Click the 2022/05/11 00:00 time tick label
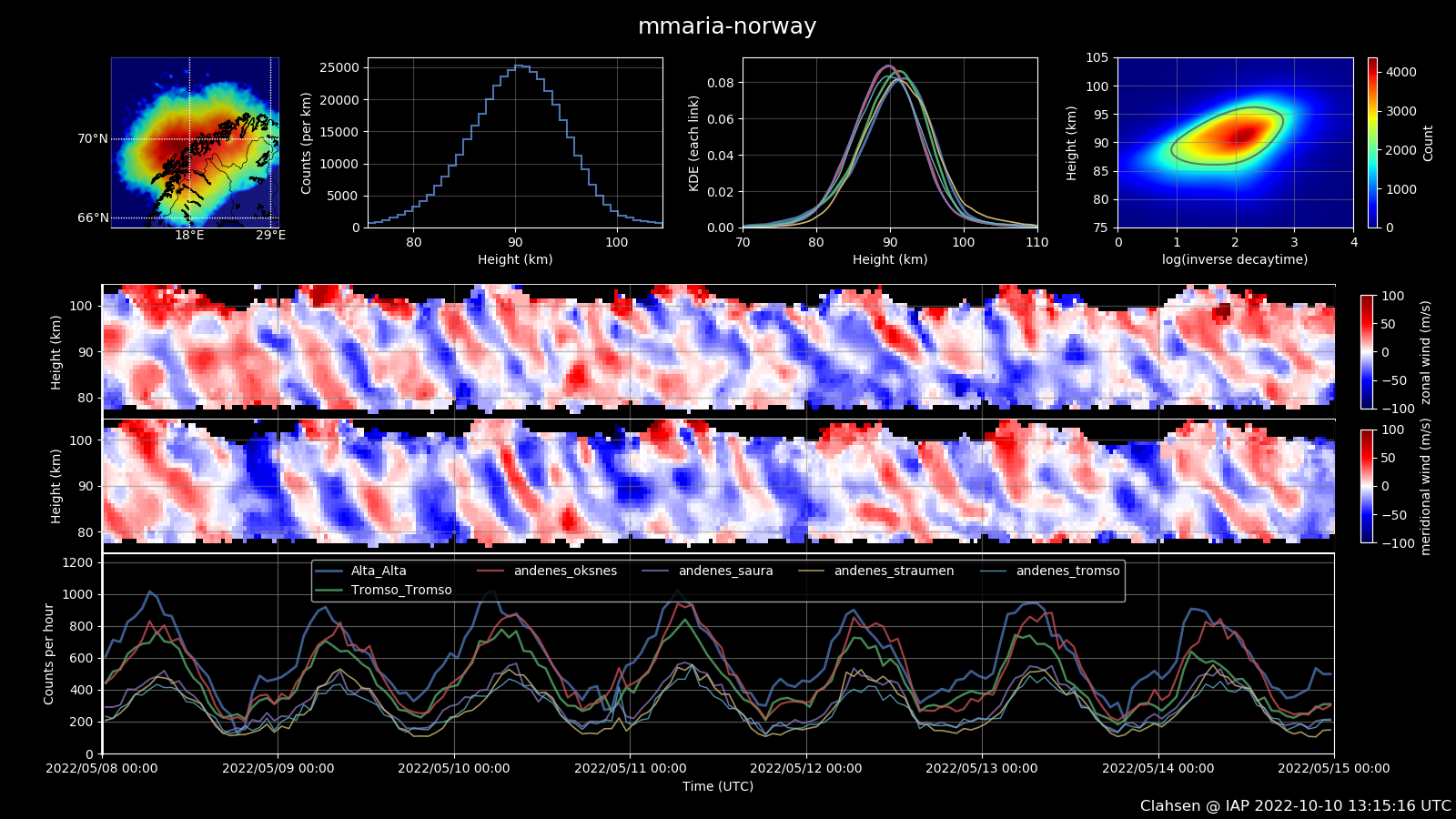1456x819 pixels. [x=630, y=768]
